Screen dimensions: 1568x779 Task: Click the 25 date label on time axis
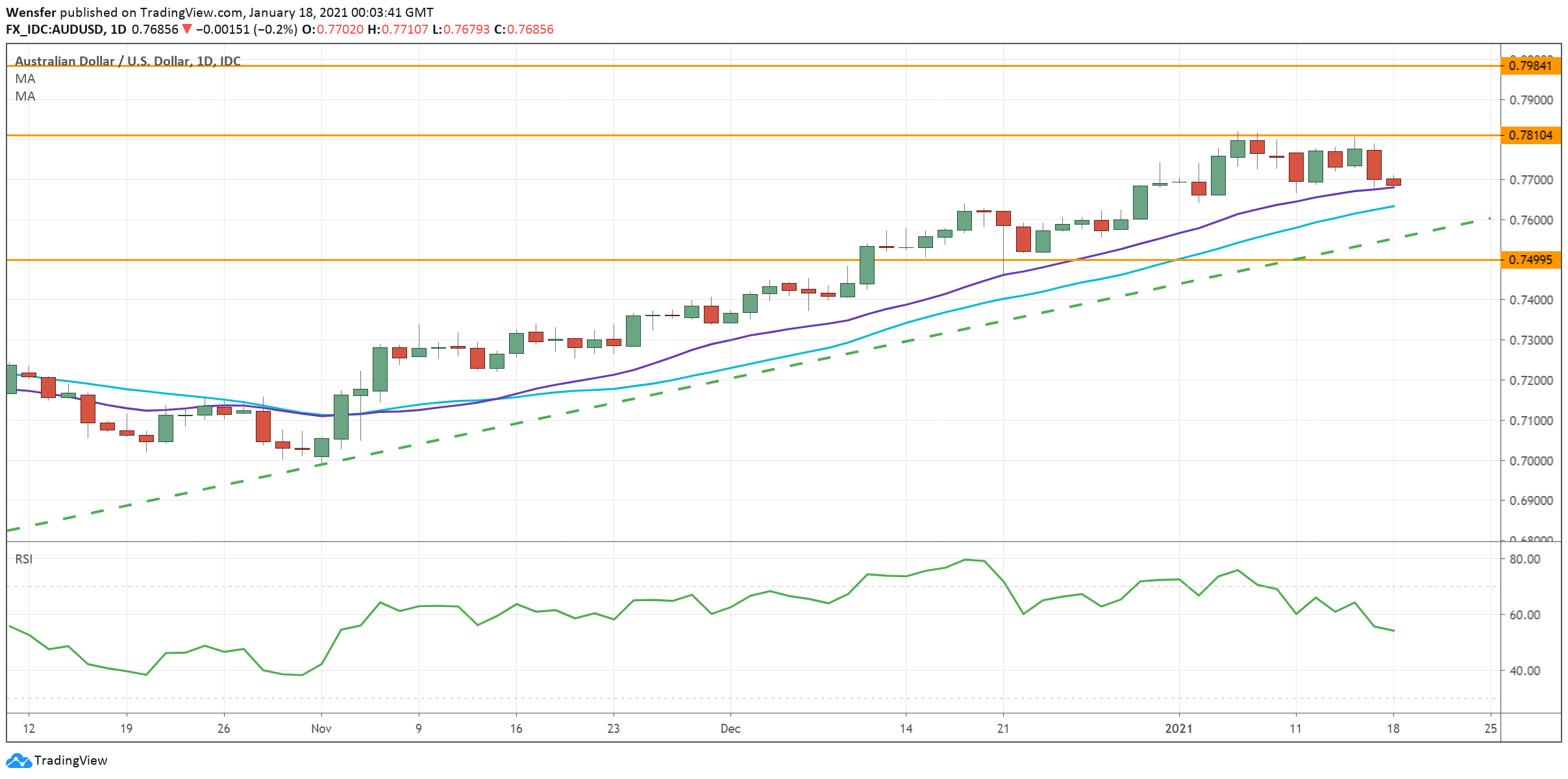(x=1490, y=728)
